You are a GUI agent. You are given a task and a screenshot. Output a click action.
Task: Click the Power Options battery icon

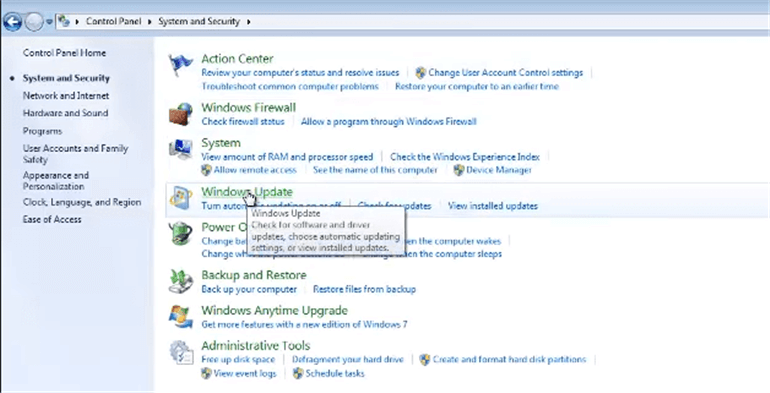[180, 234]
